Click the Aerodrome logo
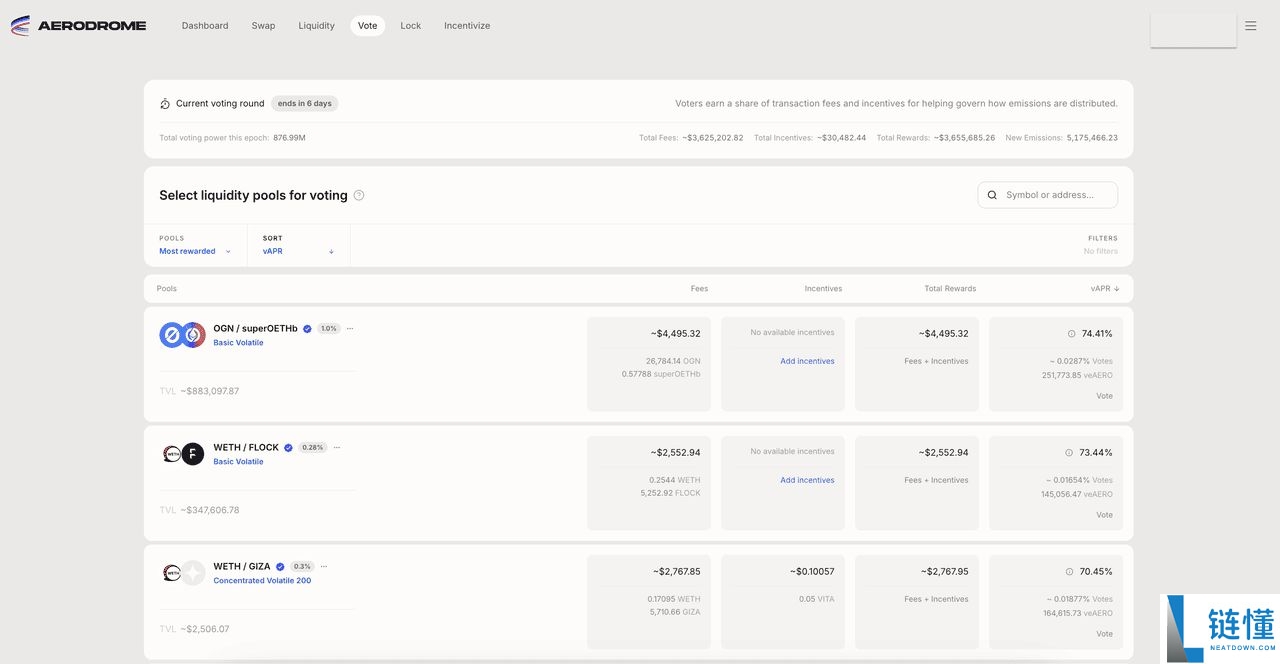This screenshot has height=664, width=1280. [x=78, y=26]
